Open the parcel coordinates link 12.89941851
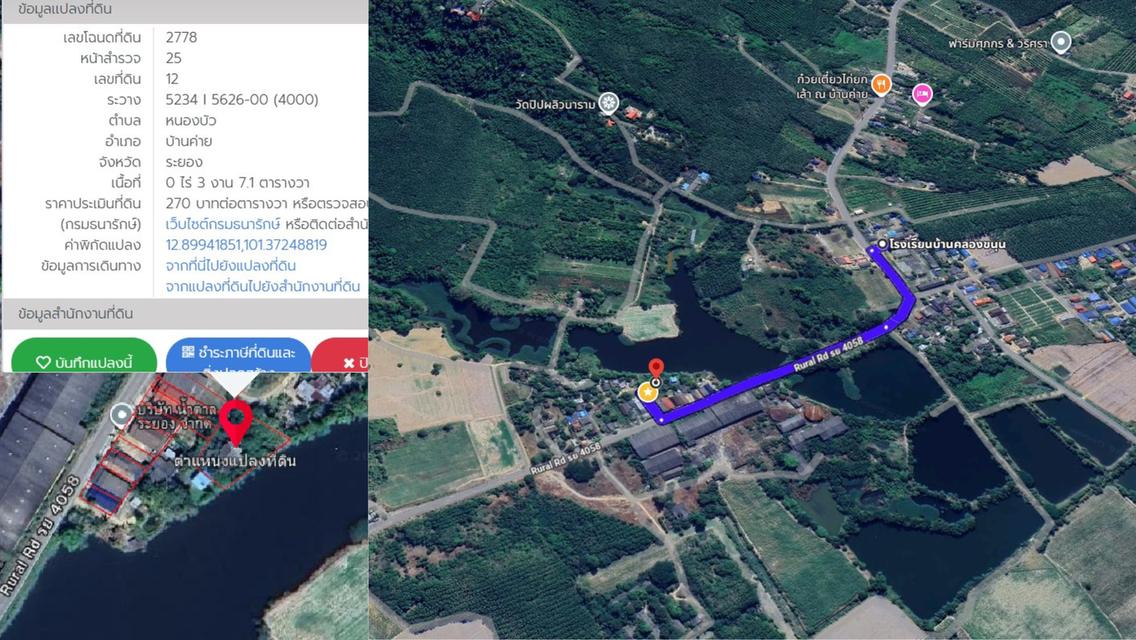Viewport: 1136px width, 640px height. click(246, 245)
